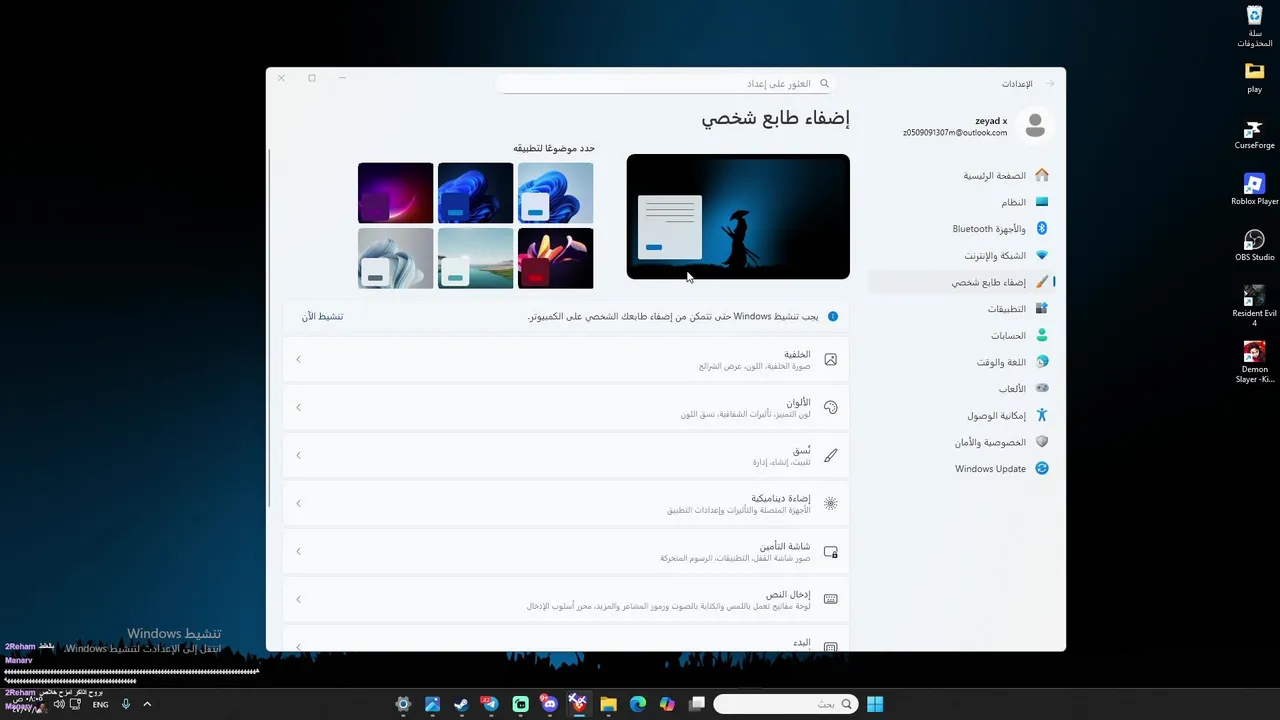Open Time & language (اللغة والوقت) settings

962,362
